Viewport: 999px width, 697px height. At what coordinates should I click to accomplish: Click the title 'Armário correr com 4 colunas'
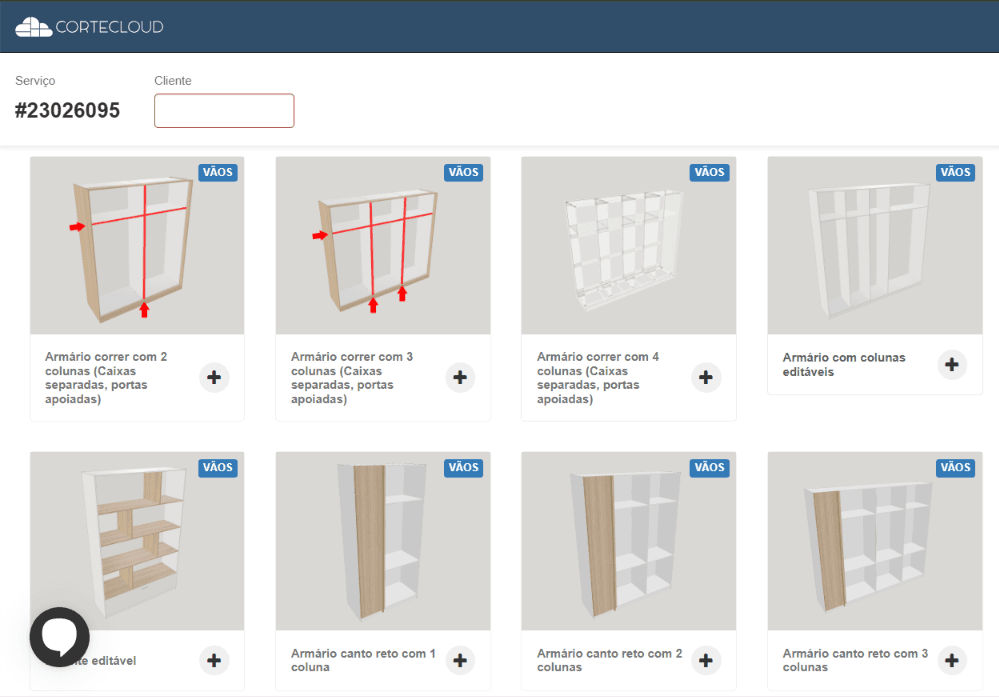598,378
